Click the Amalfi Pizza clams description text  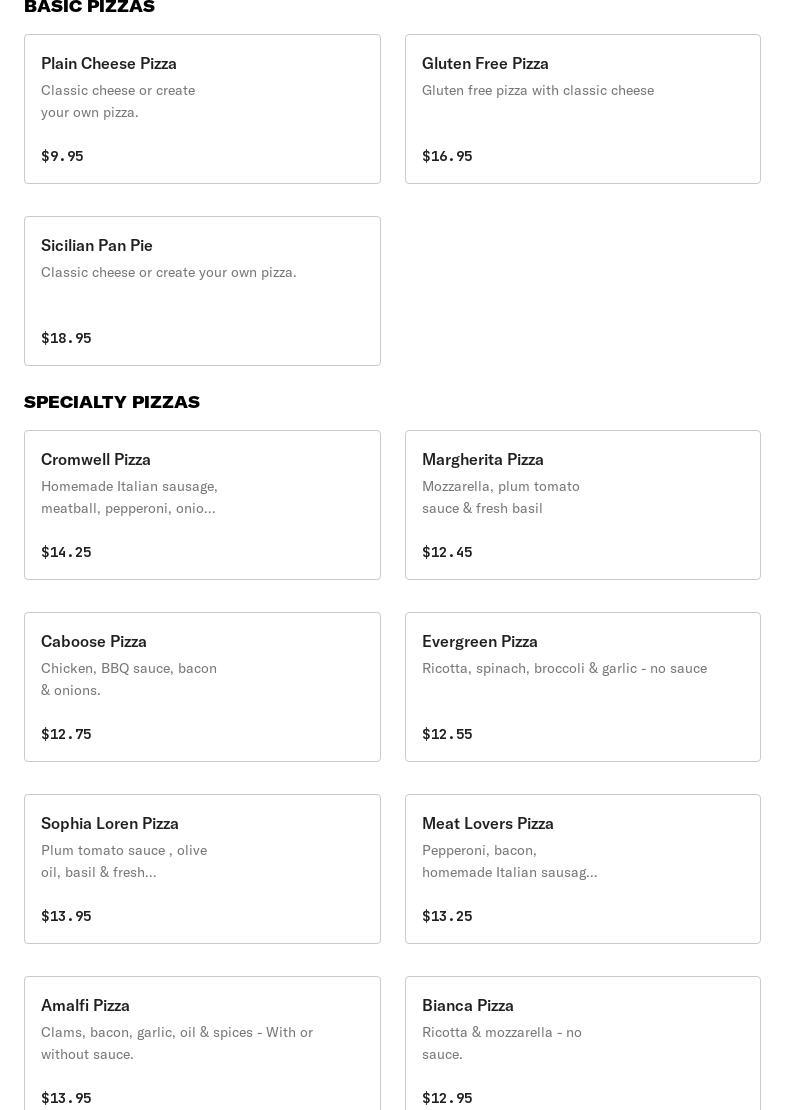[x=177, y=1043]
